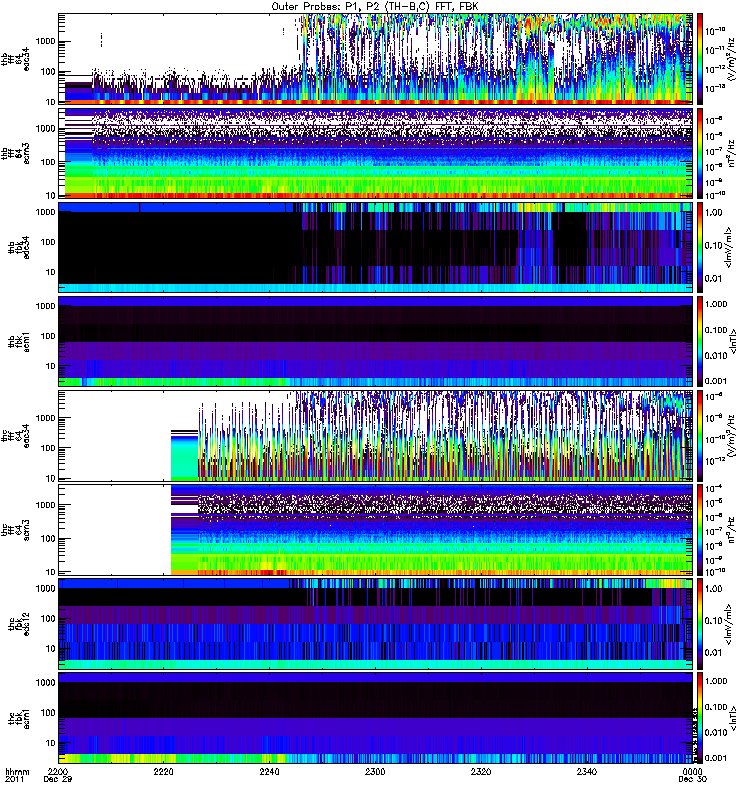Click the thc fbk scm1 color bar

700,719
